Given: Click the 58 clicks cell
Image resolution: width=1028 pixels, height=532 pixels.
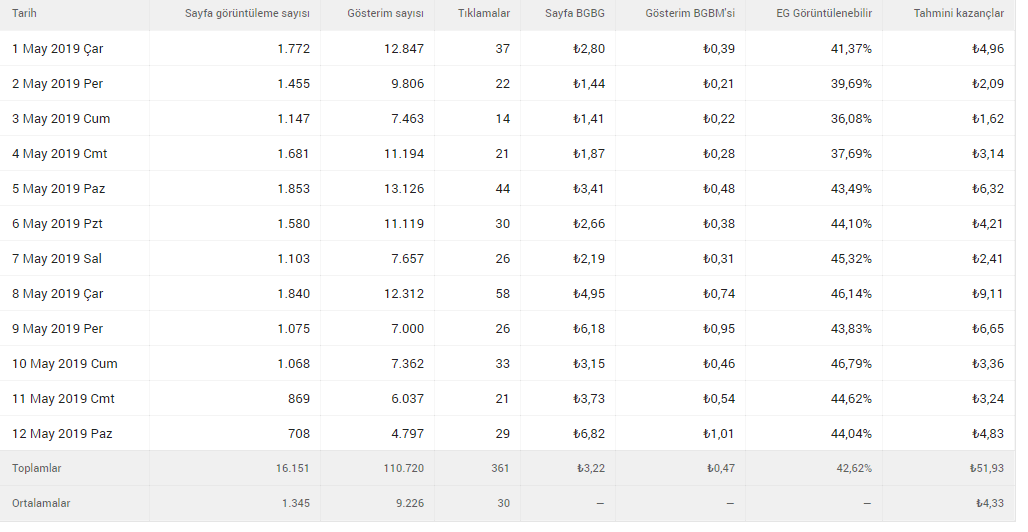Looking at the screenshot, I should (x=503, y=294).
